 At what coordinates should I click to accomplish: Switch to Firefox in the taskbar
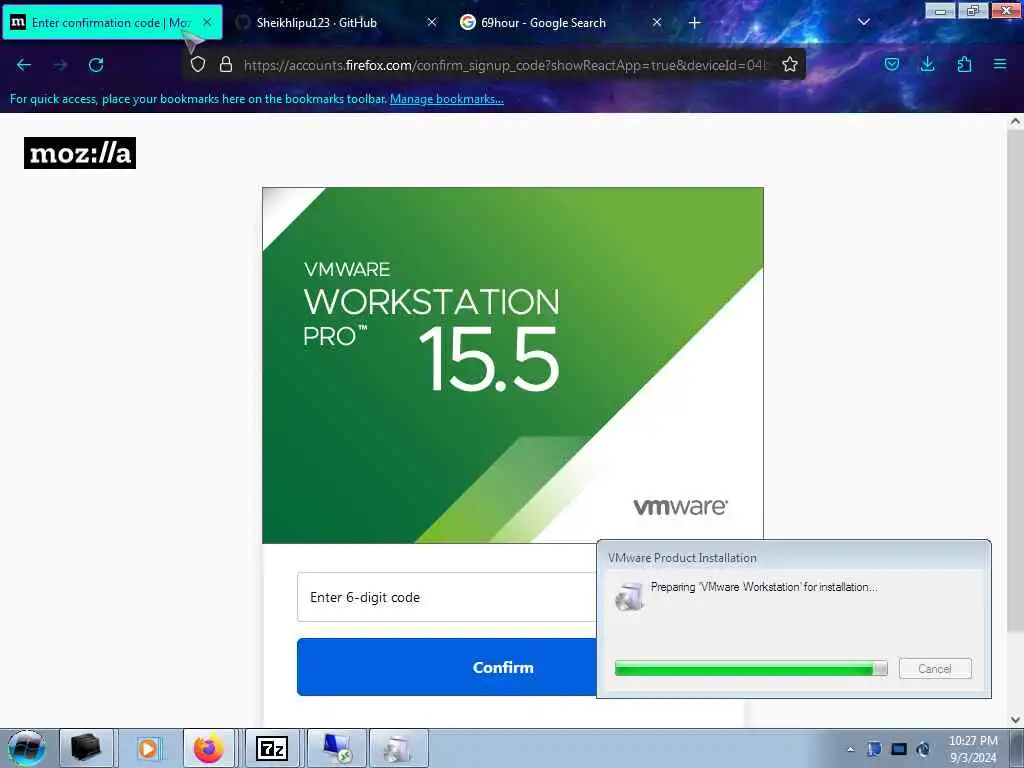point(209,748)
